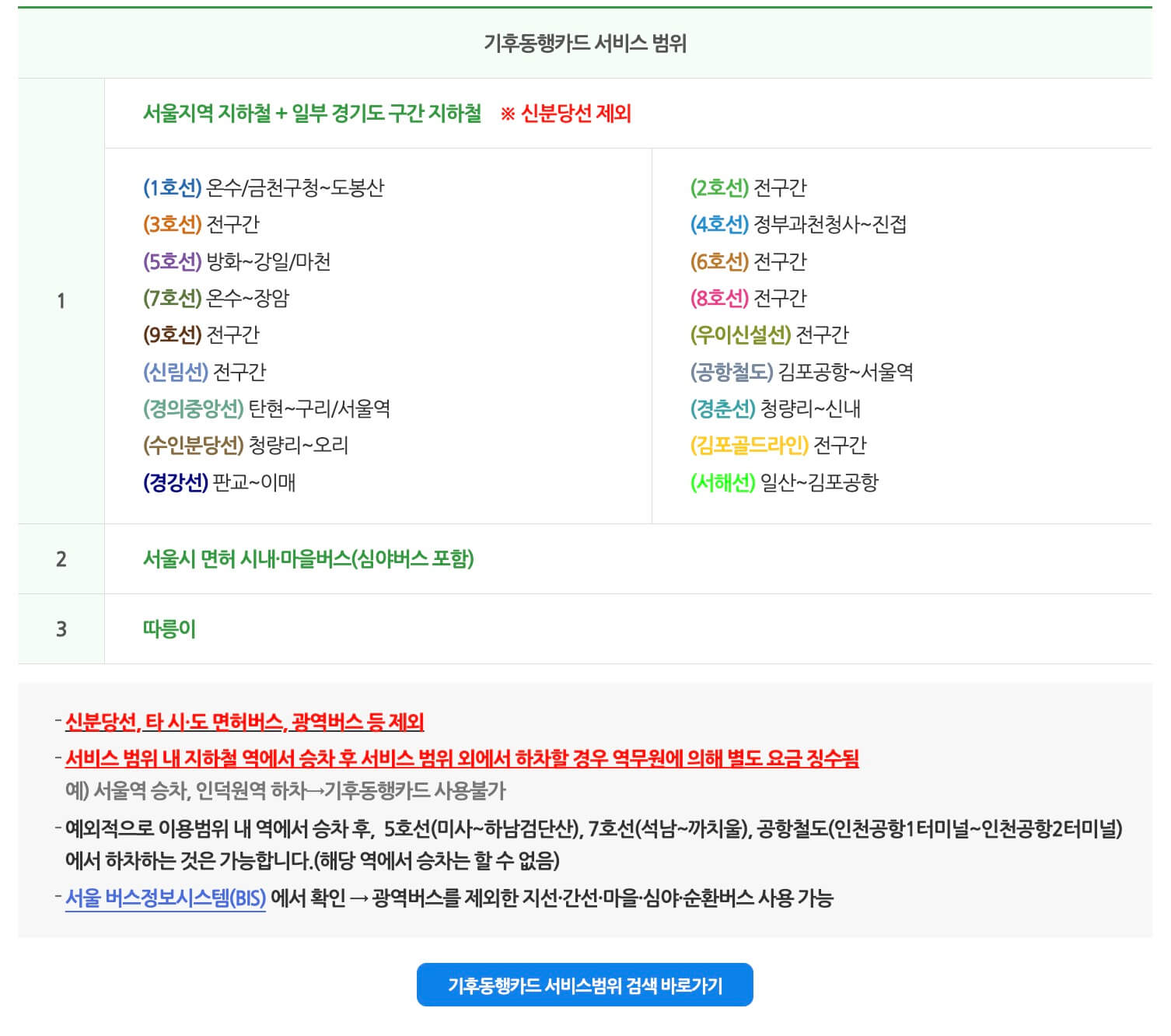This screenshot has width=1171, height=1036.
Task: Select the (경강선) 판교~이매 entry
Action: [x=219, y=482]
